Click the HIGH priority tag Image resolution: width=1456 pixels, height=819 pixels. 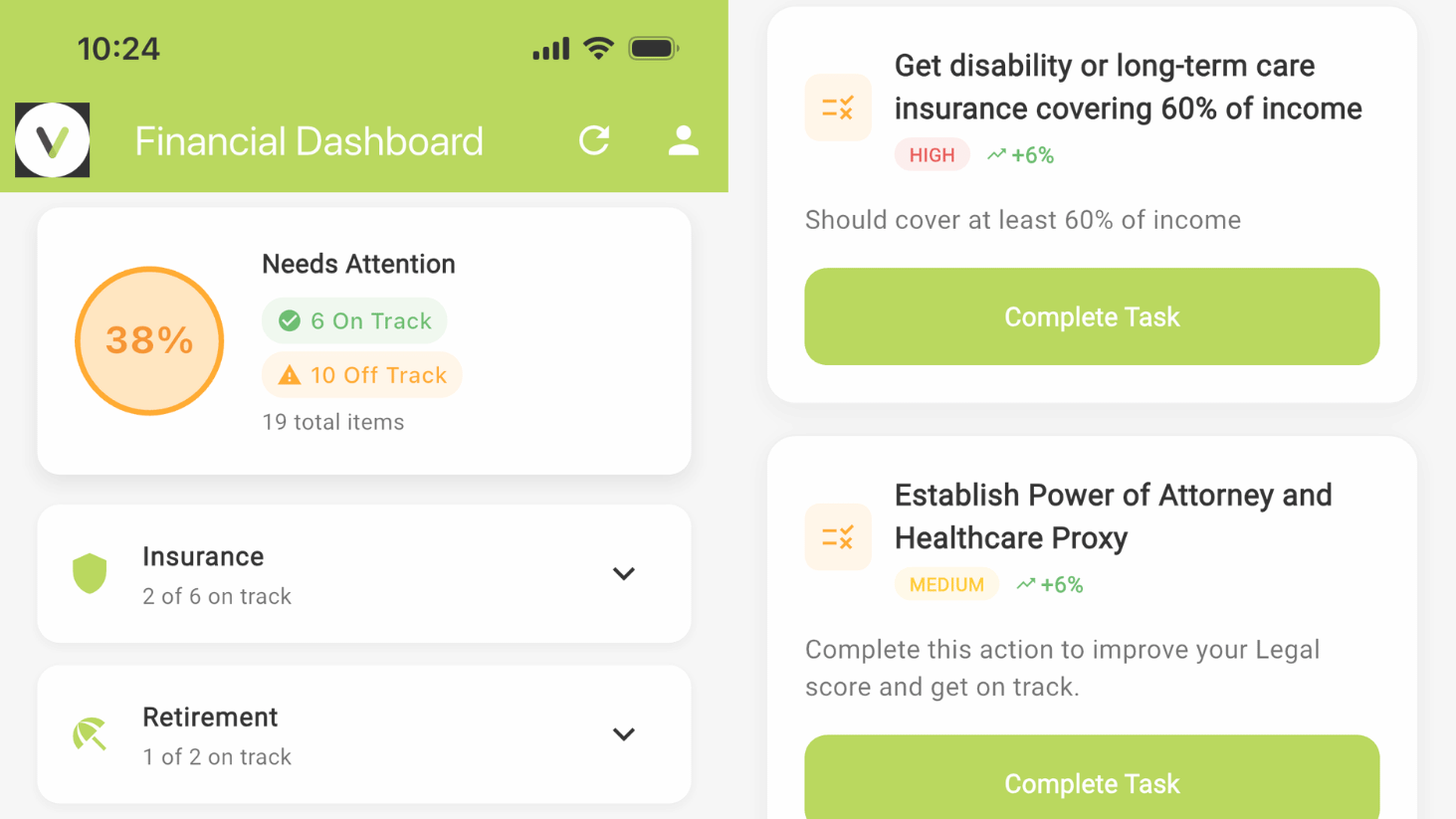[x=932, y=155]
